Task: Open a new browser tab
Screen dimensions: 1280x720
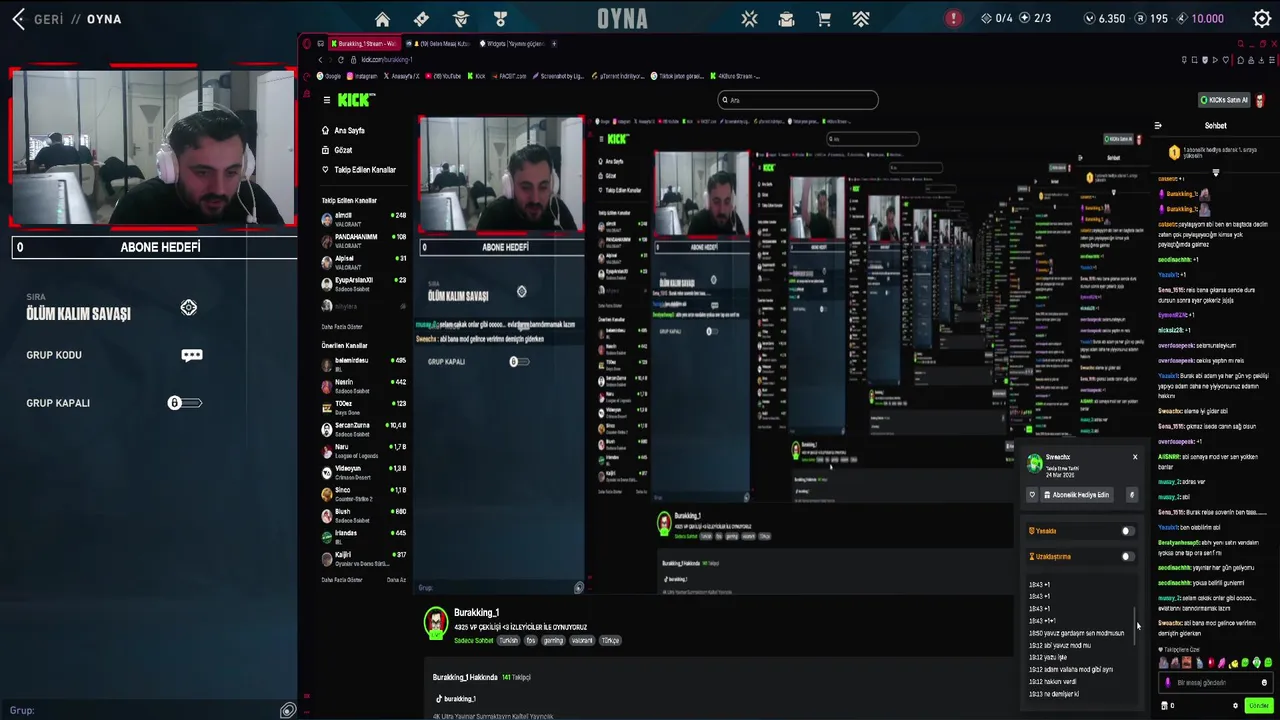Action: point(555,44)
